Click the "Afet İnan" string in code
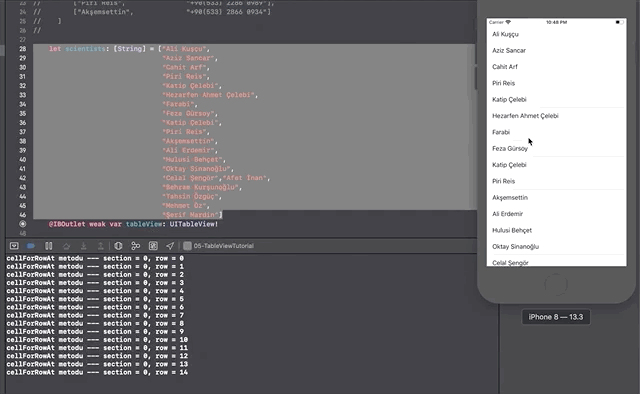 (245, 178)
